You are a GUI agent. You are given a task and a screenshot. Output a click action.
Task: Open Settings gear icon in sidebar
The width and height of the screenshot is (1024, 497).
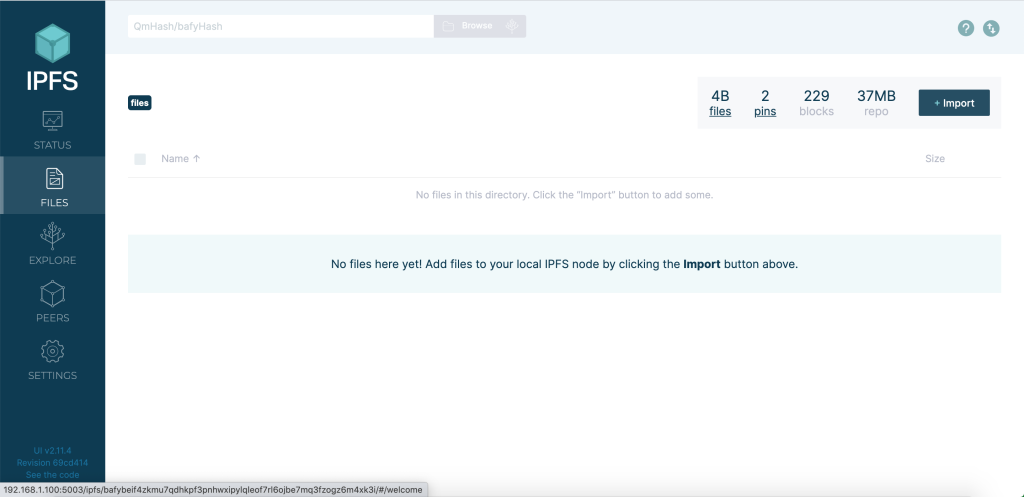point(52,352)
